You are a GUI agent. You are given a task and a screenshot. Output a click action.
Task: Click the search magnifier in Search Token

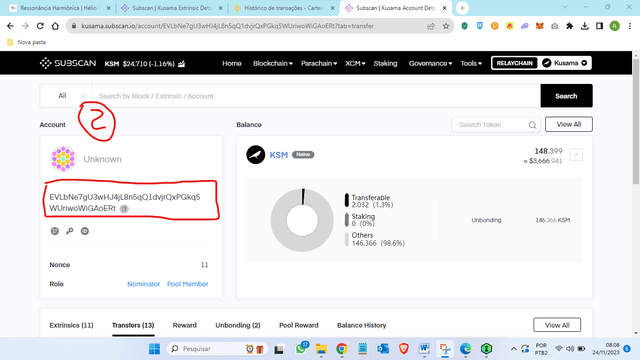[x=532, y=125]
